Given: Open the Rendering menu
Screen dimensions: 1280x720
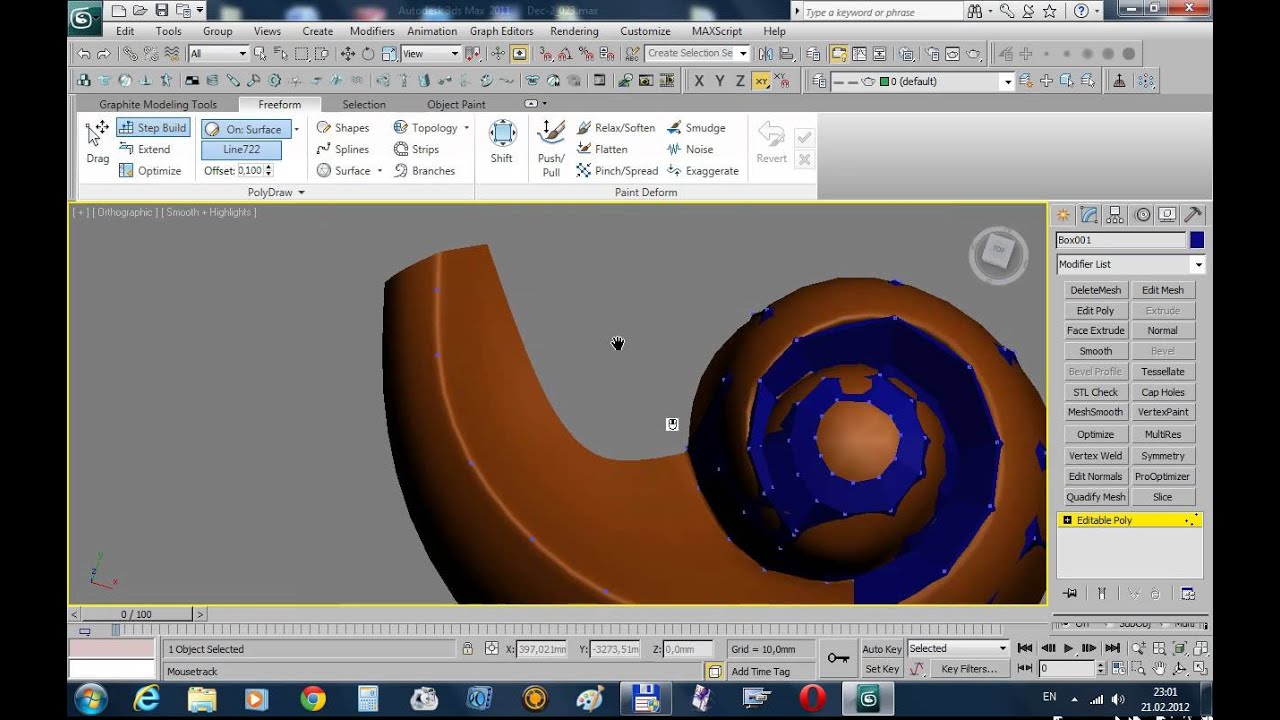Looking at the screenshot, I should 574,31.
